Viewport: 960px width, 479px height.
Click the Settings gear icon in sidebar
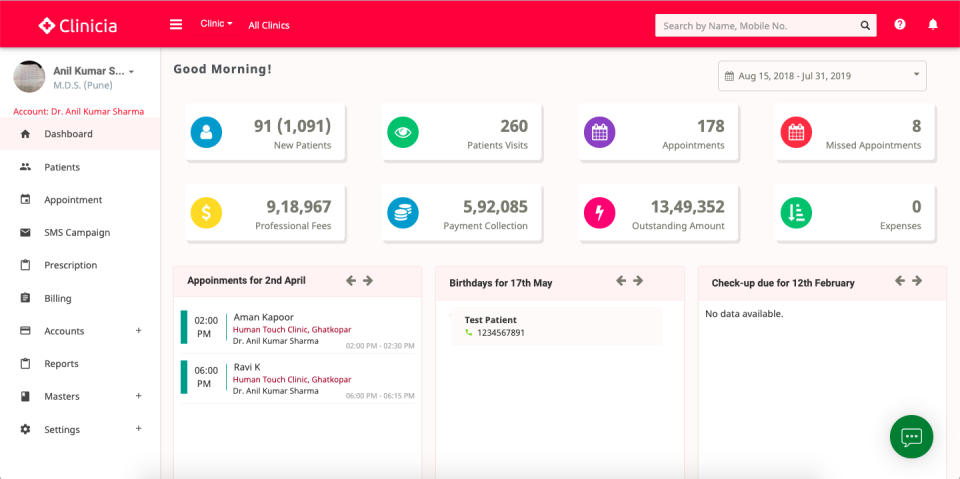25,429
